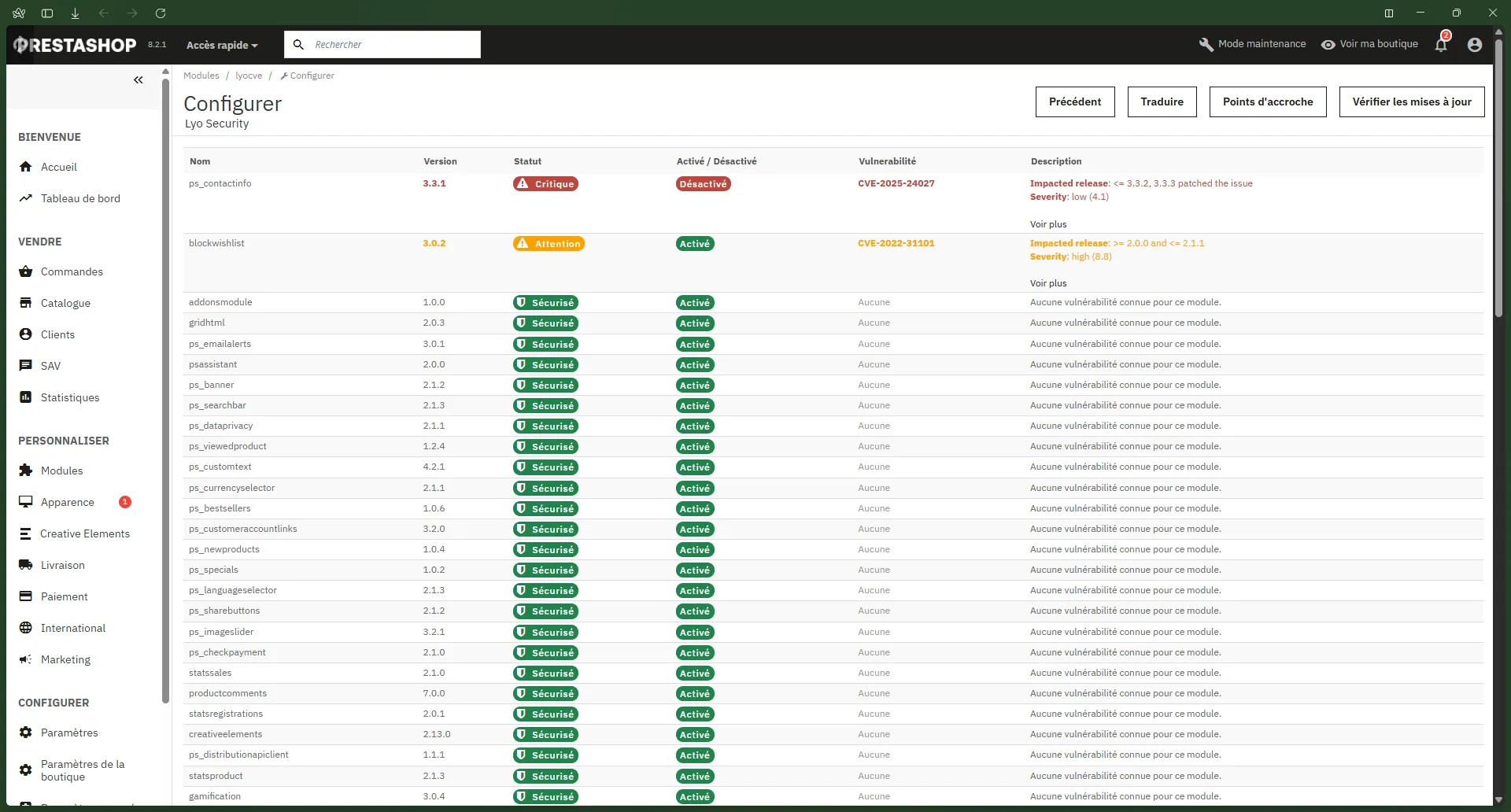Toggle Activé badge for gridhtml
This screenshot has height=812, width=1511.
tap(695, 323)
